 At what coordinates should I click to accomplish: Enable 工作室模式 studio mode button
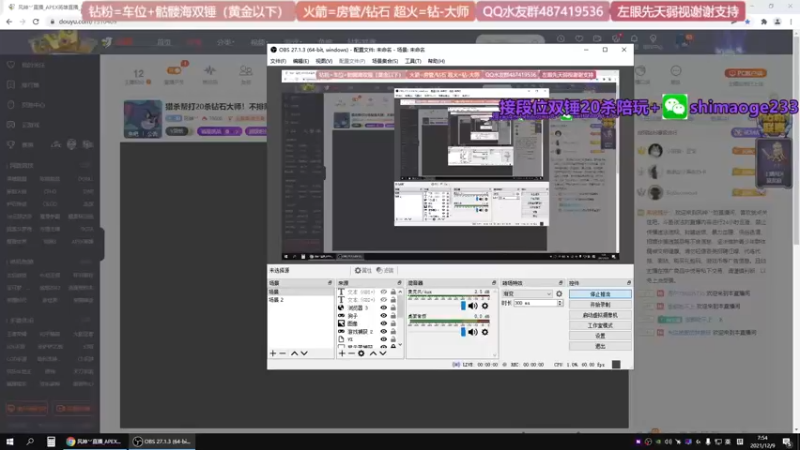click(600, 326)
